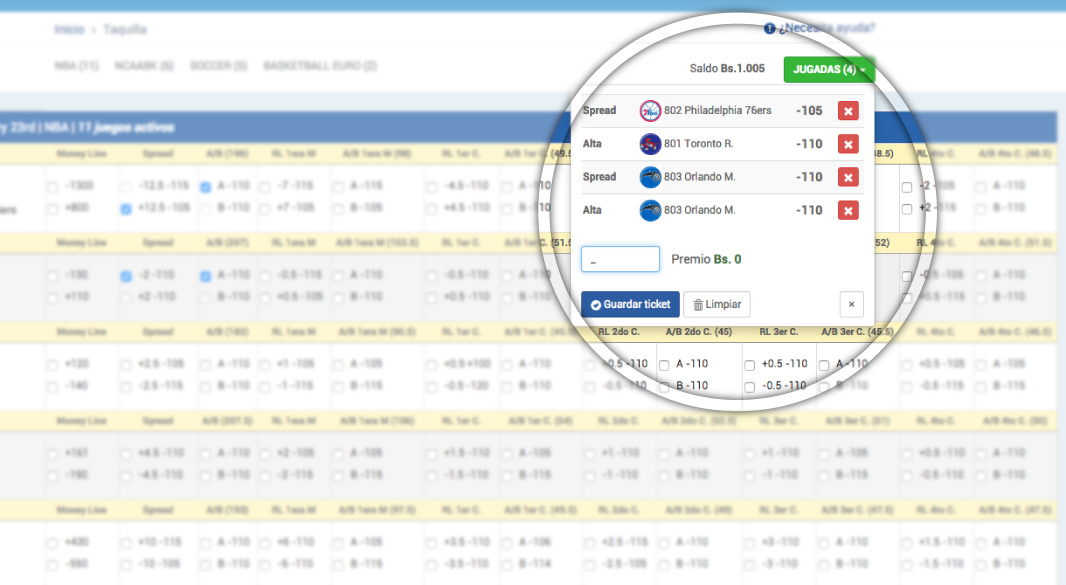Delete the Orlando M. Alta selection
Image resolution: width=1066 pixels, height=585 pixels.
point(848,210)
